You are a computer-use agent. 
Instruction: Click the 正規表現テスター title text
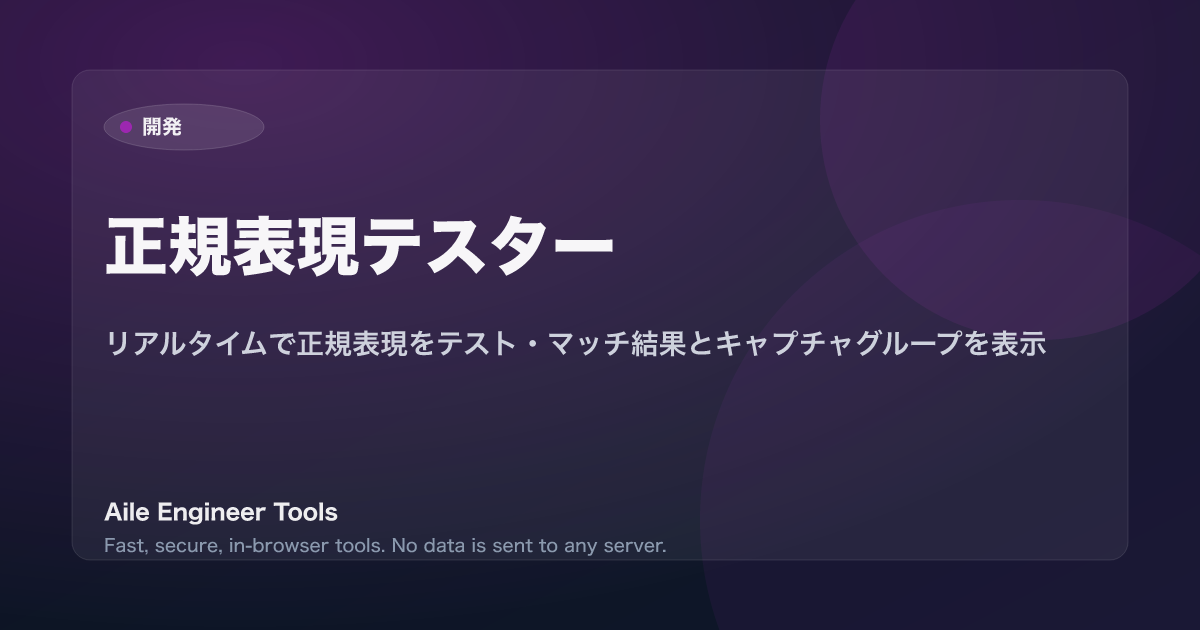pos(359,245)
